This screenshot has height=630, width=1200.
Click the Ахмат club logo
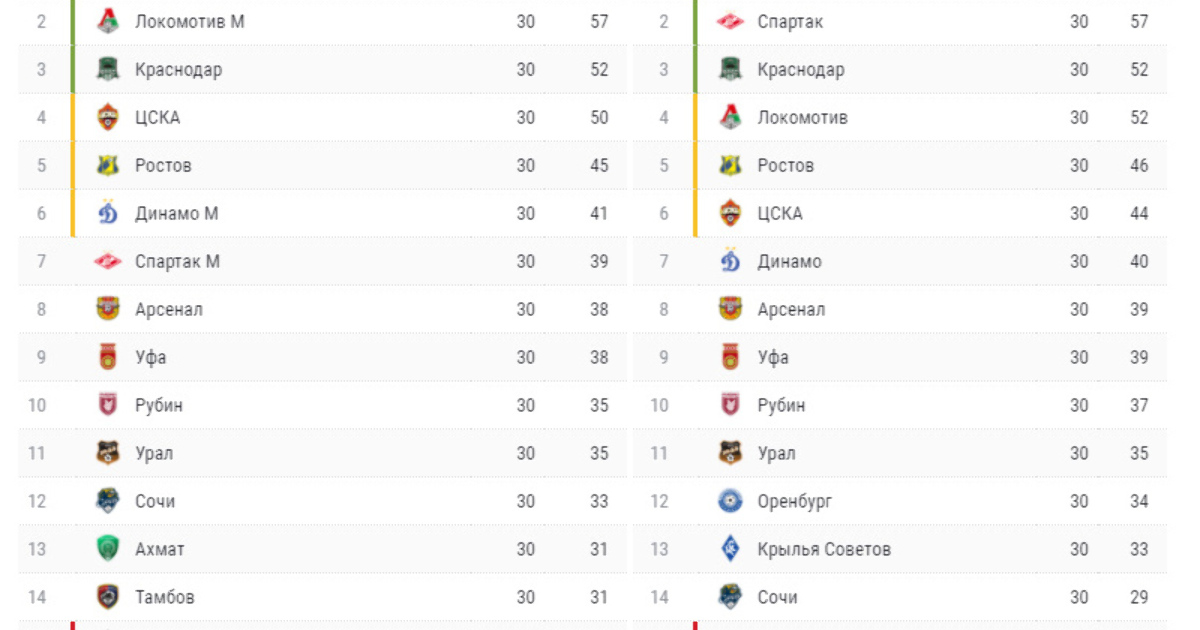108,549
